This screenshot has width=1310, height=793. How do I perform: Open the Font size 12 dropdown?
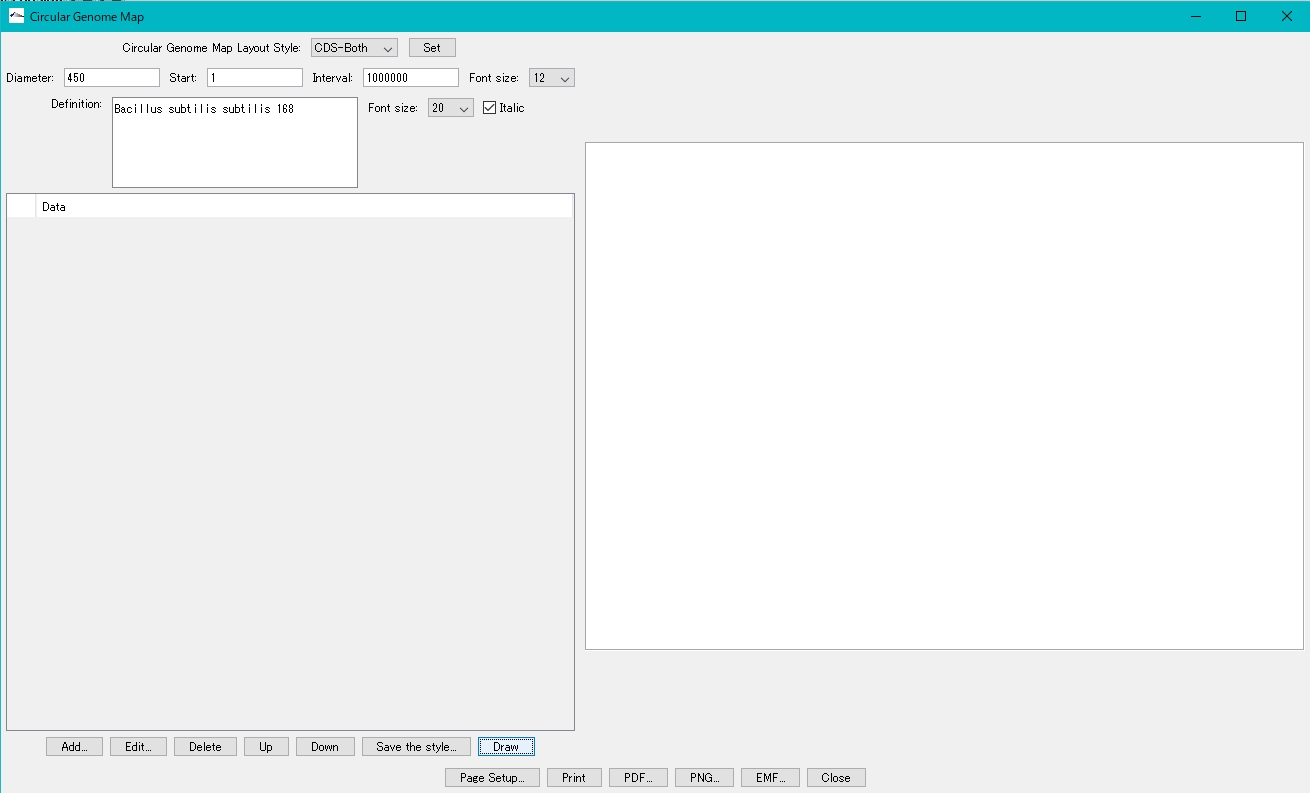[x=551, y=78]
